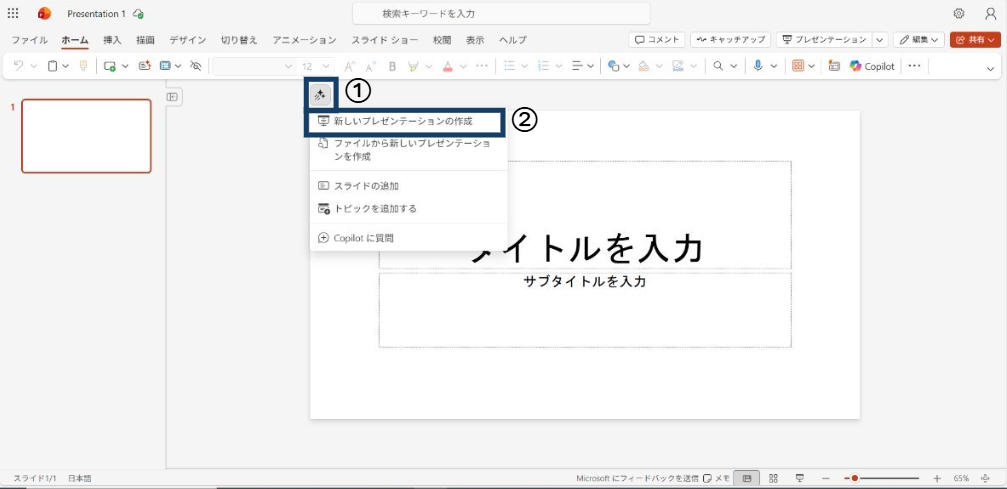
Task: Click the Copilot button in ribbon
Action: pos(872,66)
